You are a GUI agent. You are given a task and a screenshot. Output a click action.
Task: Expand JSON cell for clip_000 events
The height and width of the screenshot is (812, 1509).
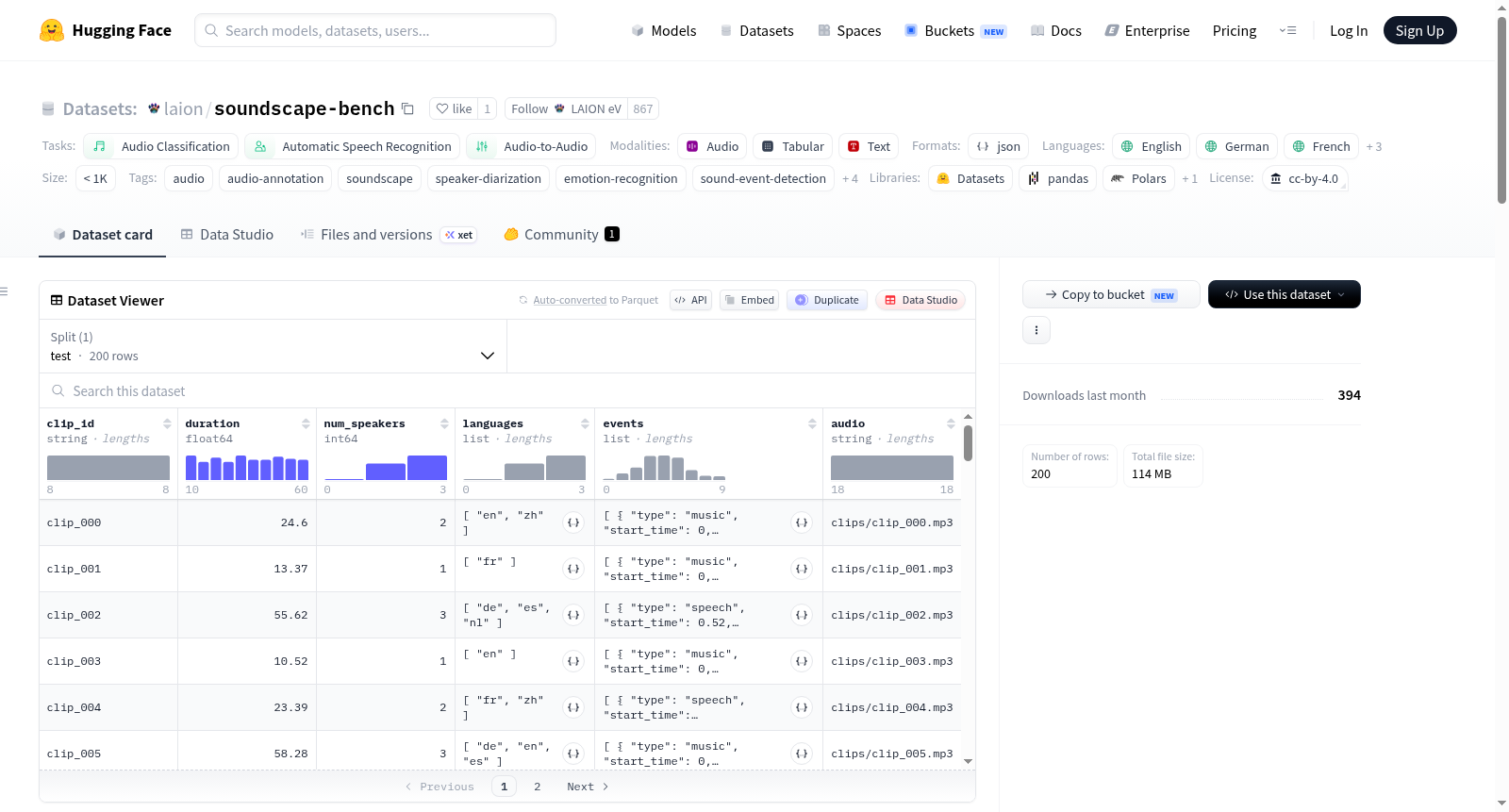[x=802, y=522]
